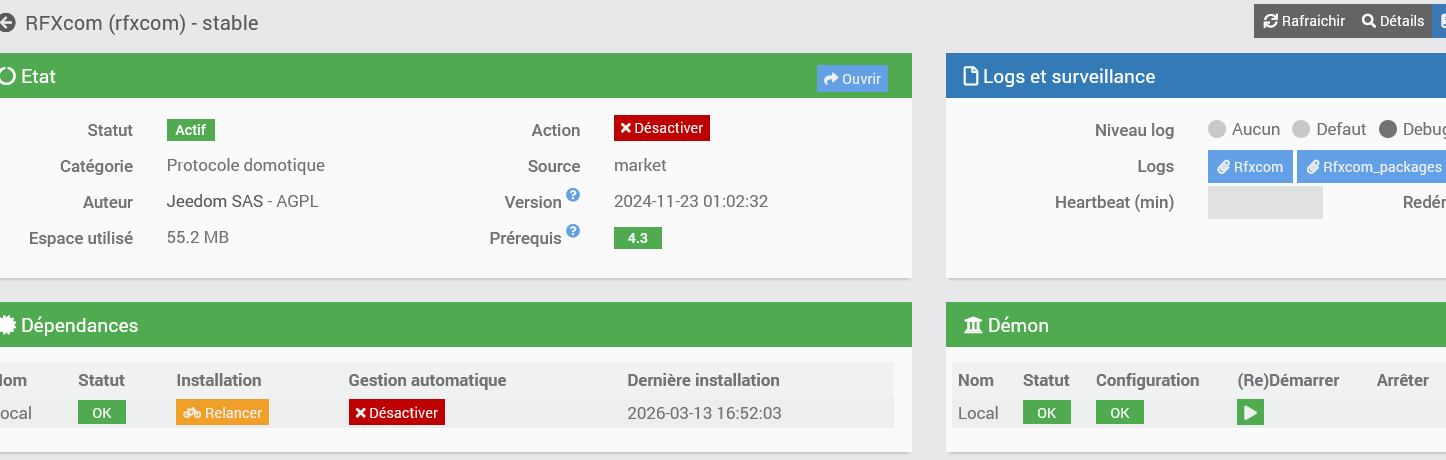
Task: Open the Détails button
Action: pyautogui.click(x=1392, y=21)
